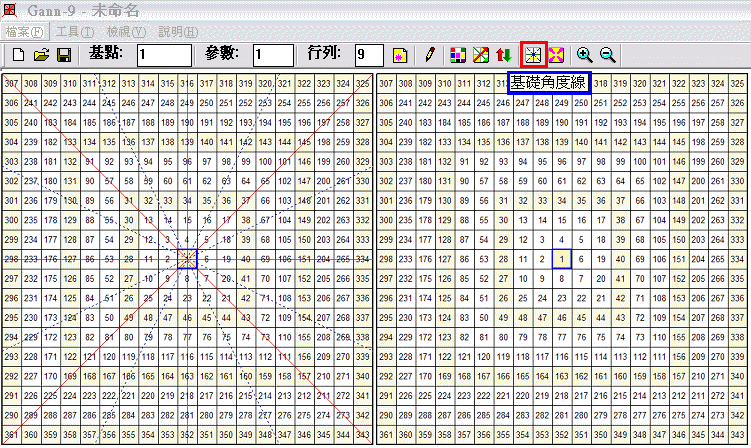This screenshot has width=751, height=448.
Task: Click cell 200 in the right grid
Action: [698, 181]
